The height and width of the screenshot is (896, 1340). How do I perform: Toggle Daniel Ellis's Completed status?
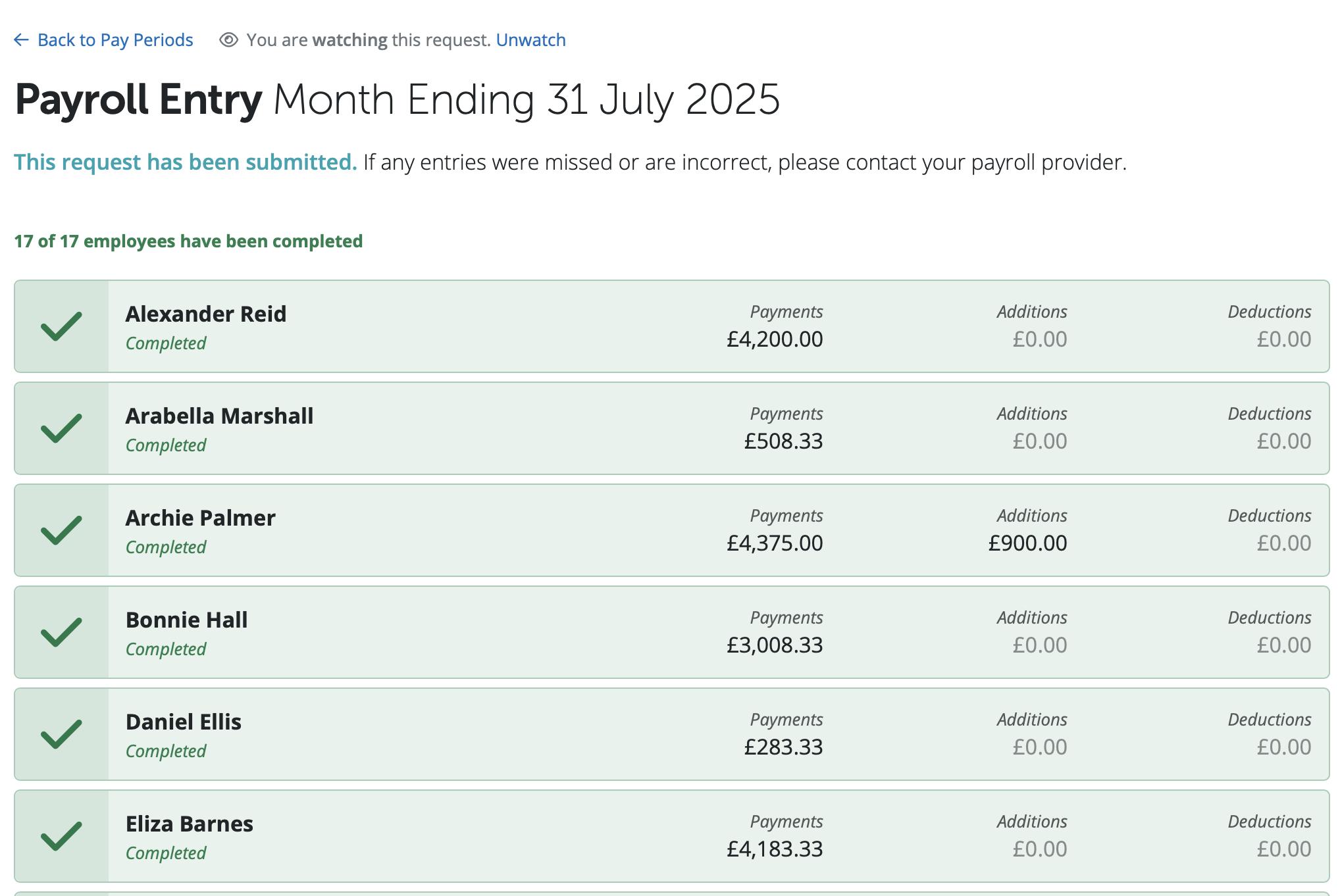pos(165,751)
